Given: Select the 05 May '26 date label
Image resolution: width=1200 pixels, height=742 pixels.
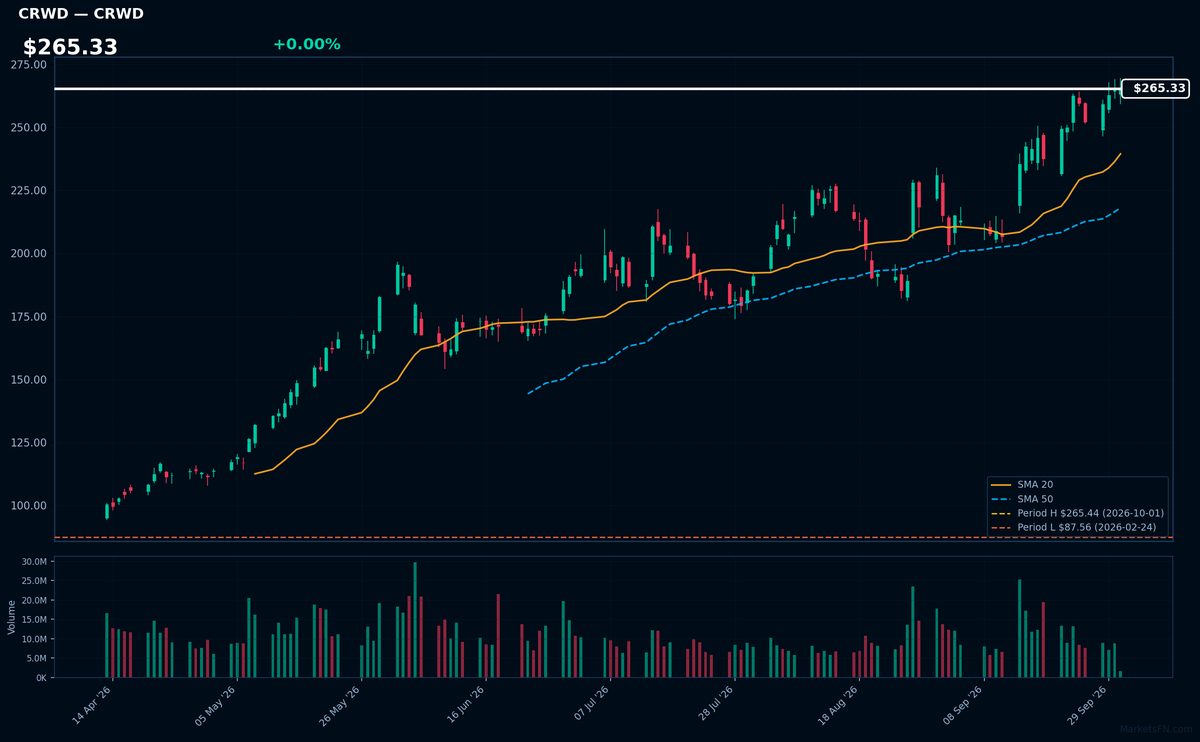Looking at the screenshot, I should point(217,705).
